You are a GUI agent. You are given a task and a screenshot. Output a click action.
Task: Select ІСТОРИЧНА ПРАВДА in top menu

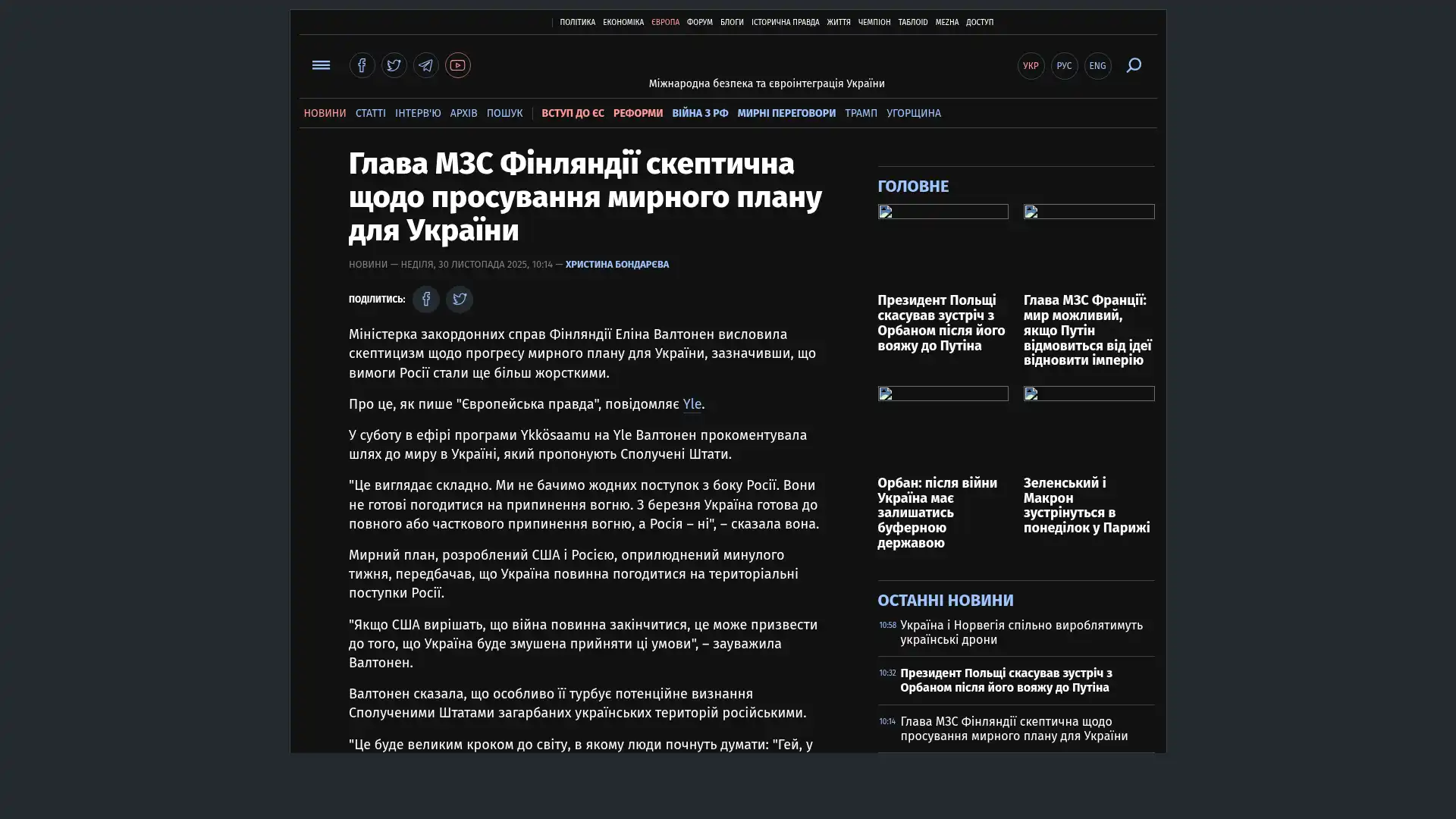click(785, 23)
